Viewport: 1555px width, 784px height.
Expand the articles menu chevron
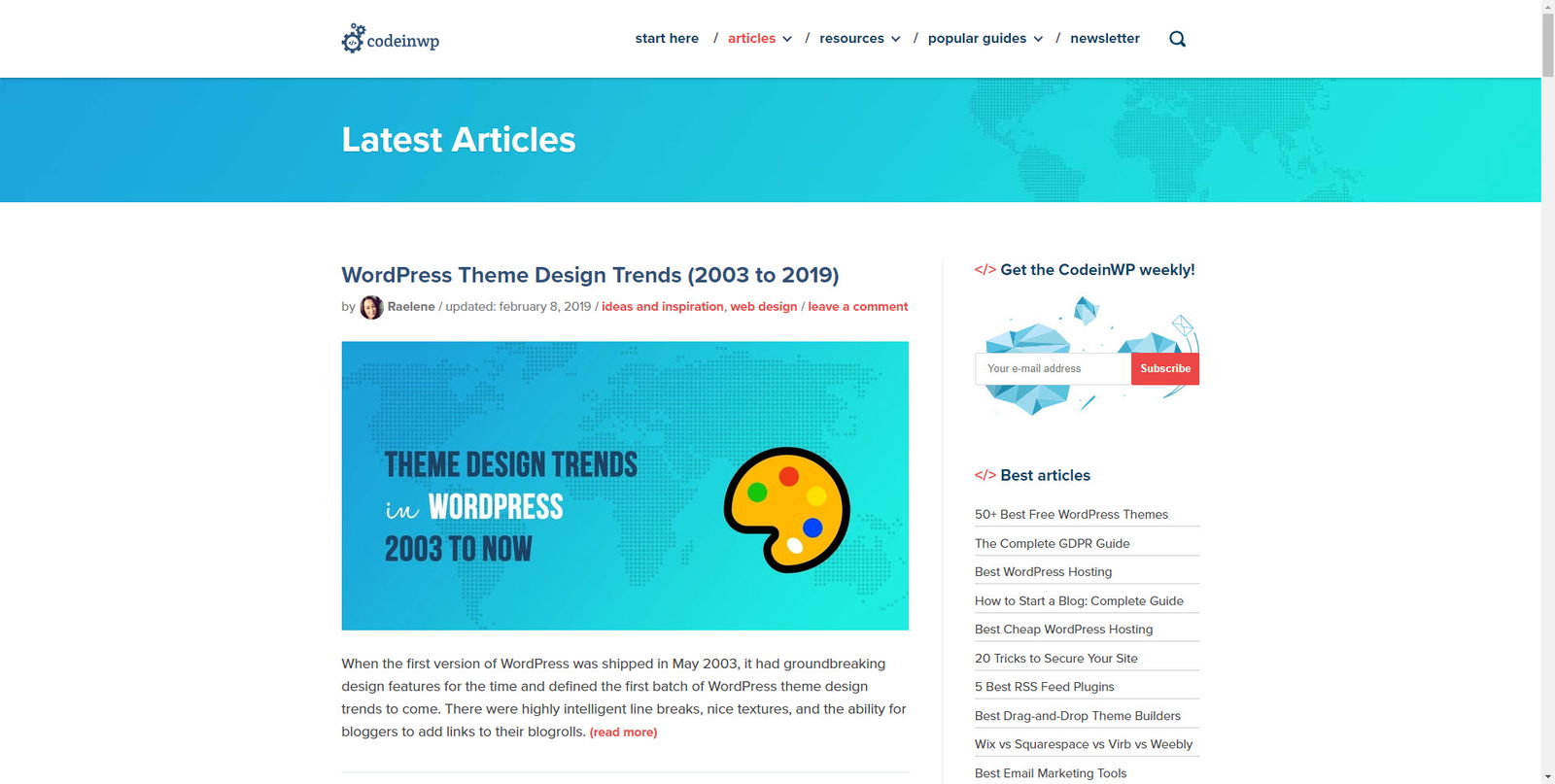click(787, 39)
